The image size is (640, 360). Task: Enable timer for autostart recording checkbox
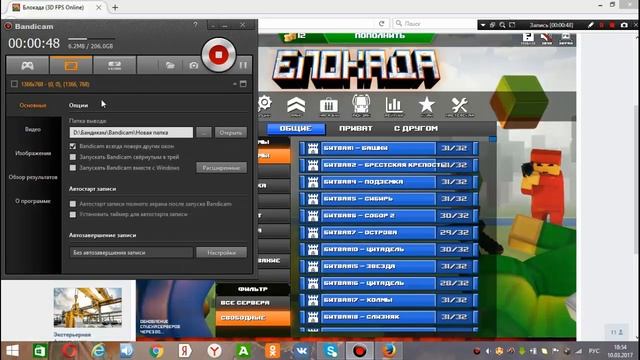[x=73, y=214]
